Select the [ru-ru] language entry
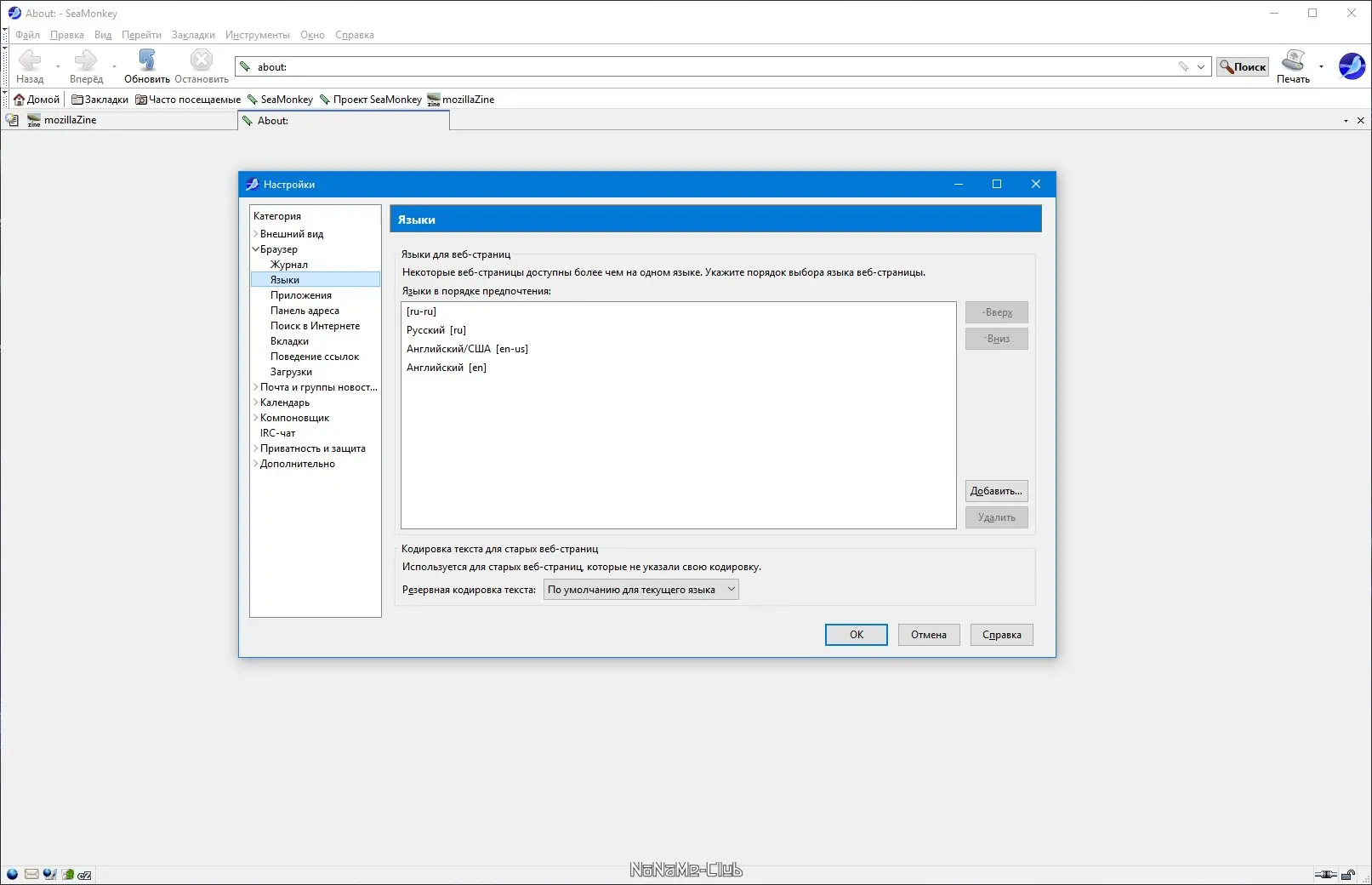 tap(678, 311)
